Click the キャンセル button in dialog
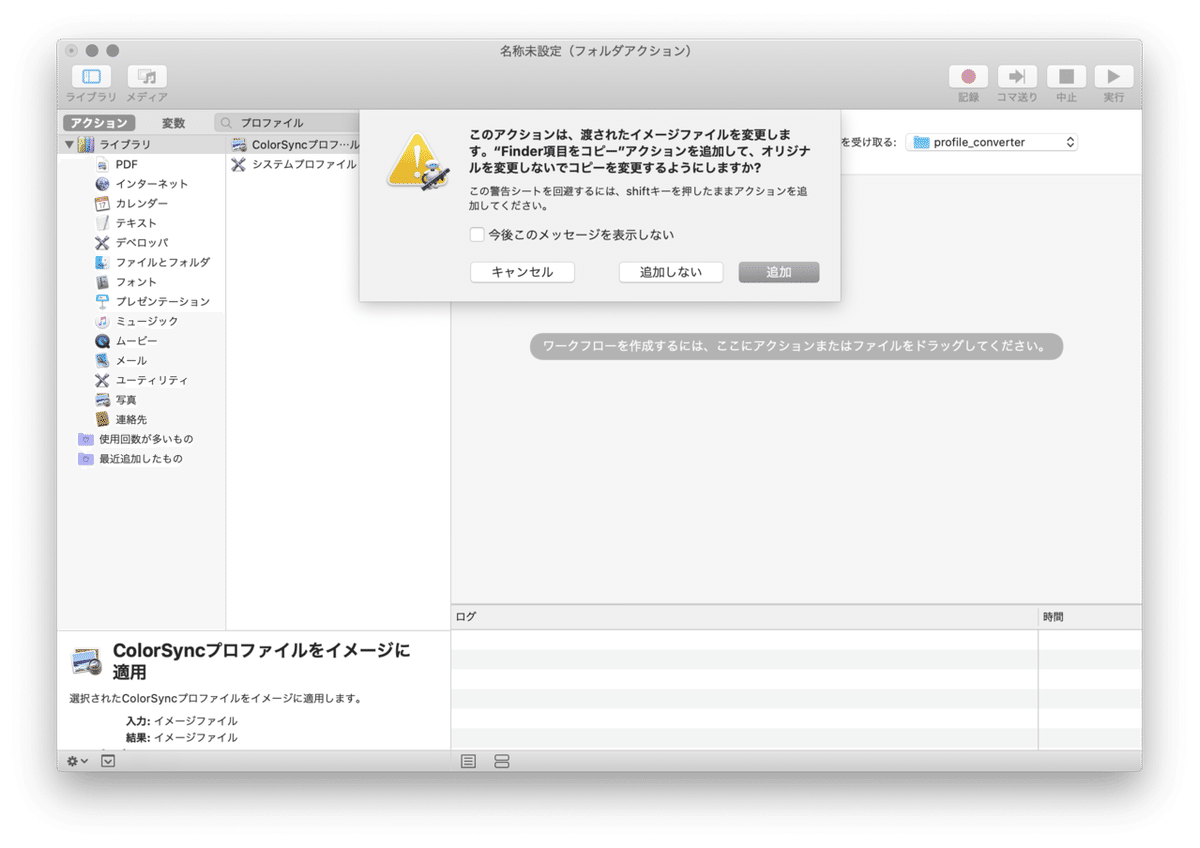Screen dimensions: 1200x848 click(522, 272)
